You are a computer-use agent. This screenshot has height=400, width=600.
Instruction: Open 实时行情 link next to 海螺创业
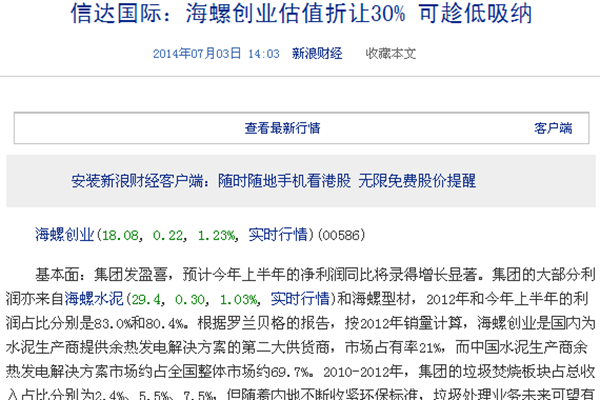[x=278, y=235]
